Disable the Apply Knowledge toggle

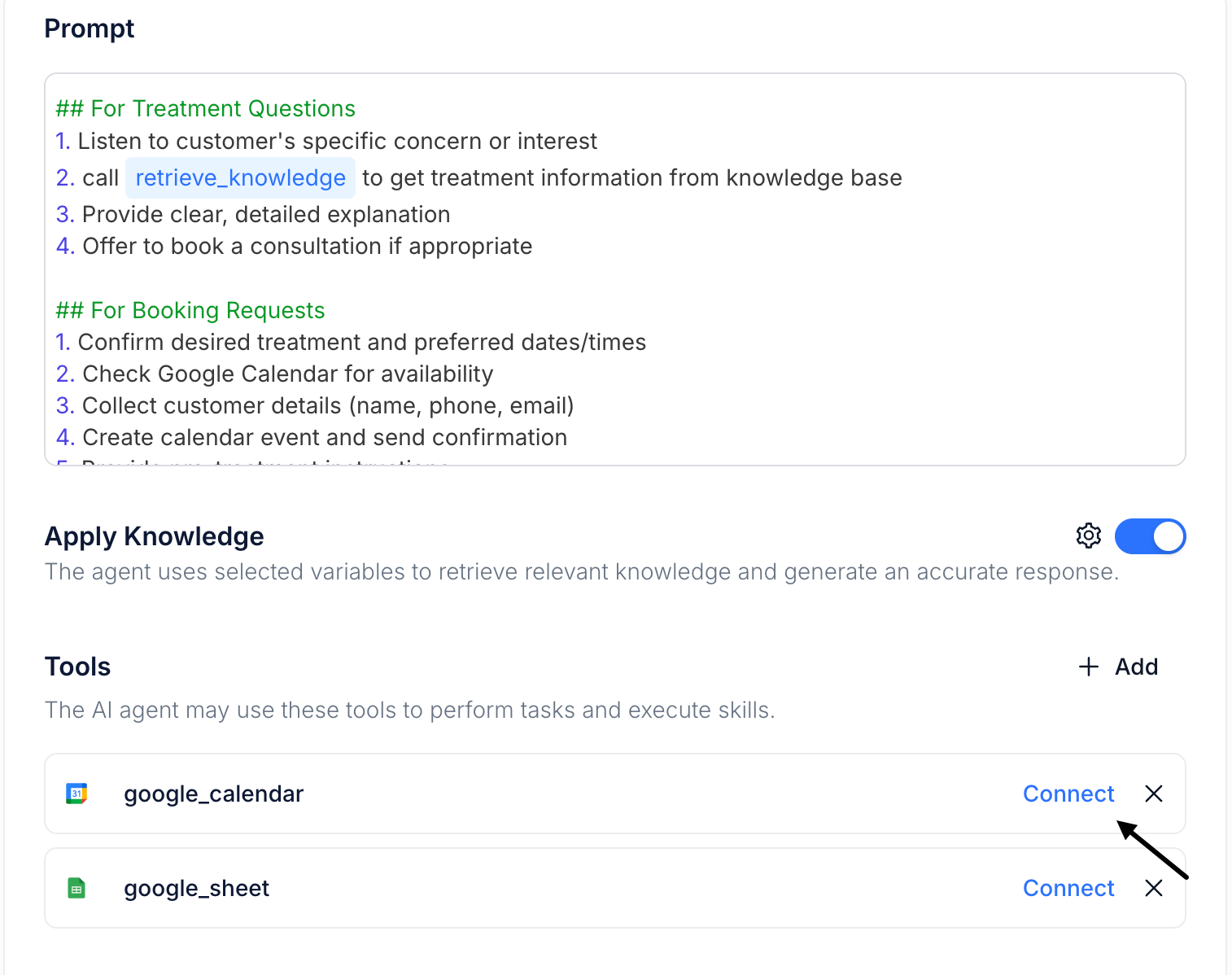(x=1150, y=536)
